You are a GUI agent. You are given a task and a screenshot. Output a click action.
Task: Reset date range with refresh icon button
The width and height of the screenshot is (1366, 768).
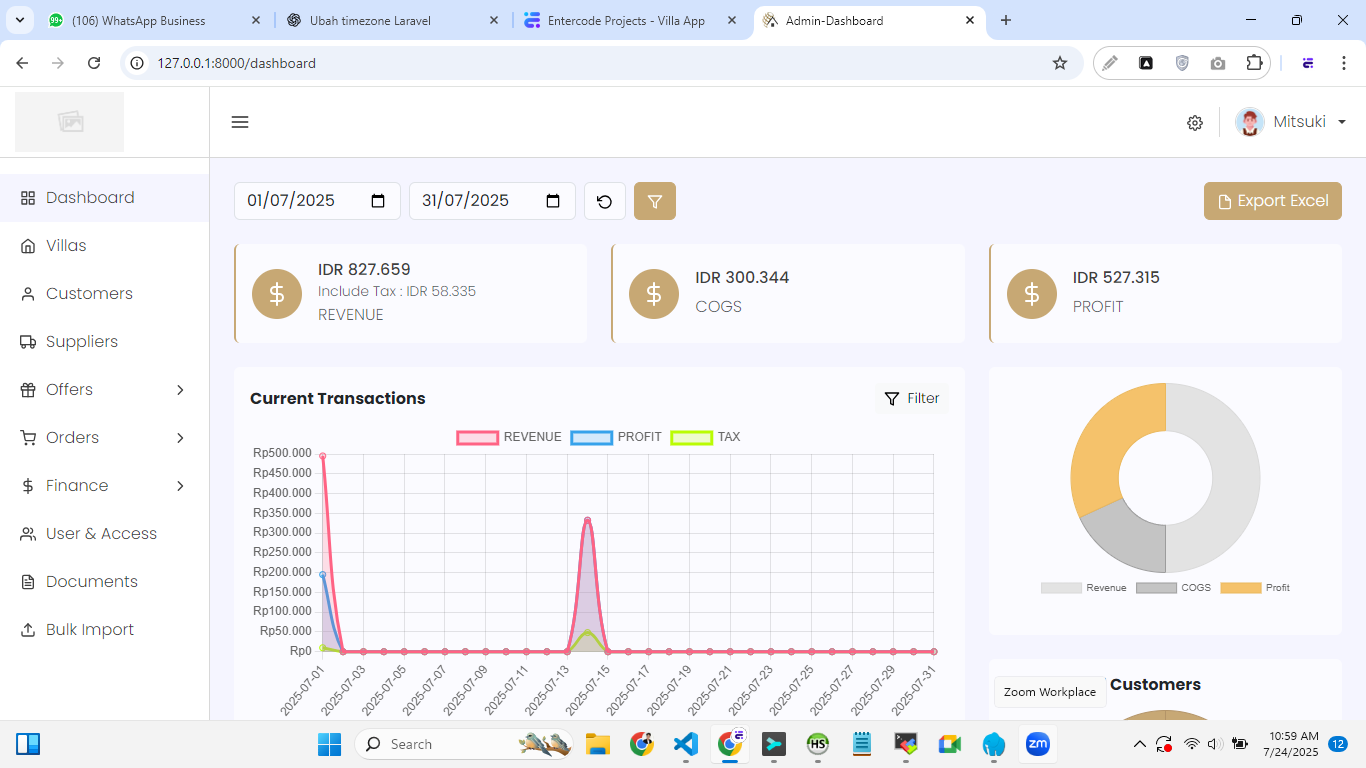(605, 201)
